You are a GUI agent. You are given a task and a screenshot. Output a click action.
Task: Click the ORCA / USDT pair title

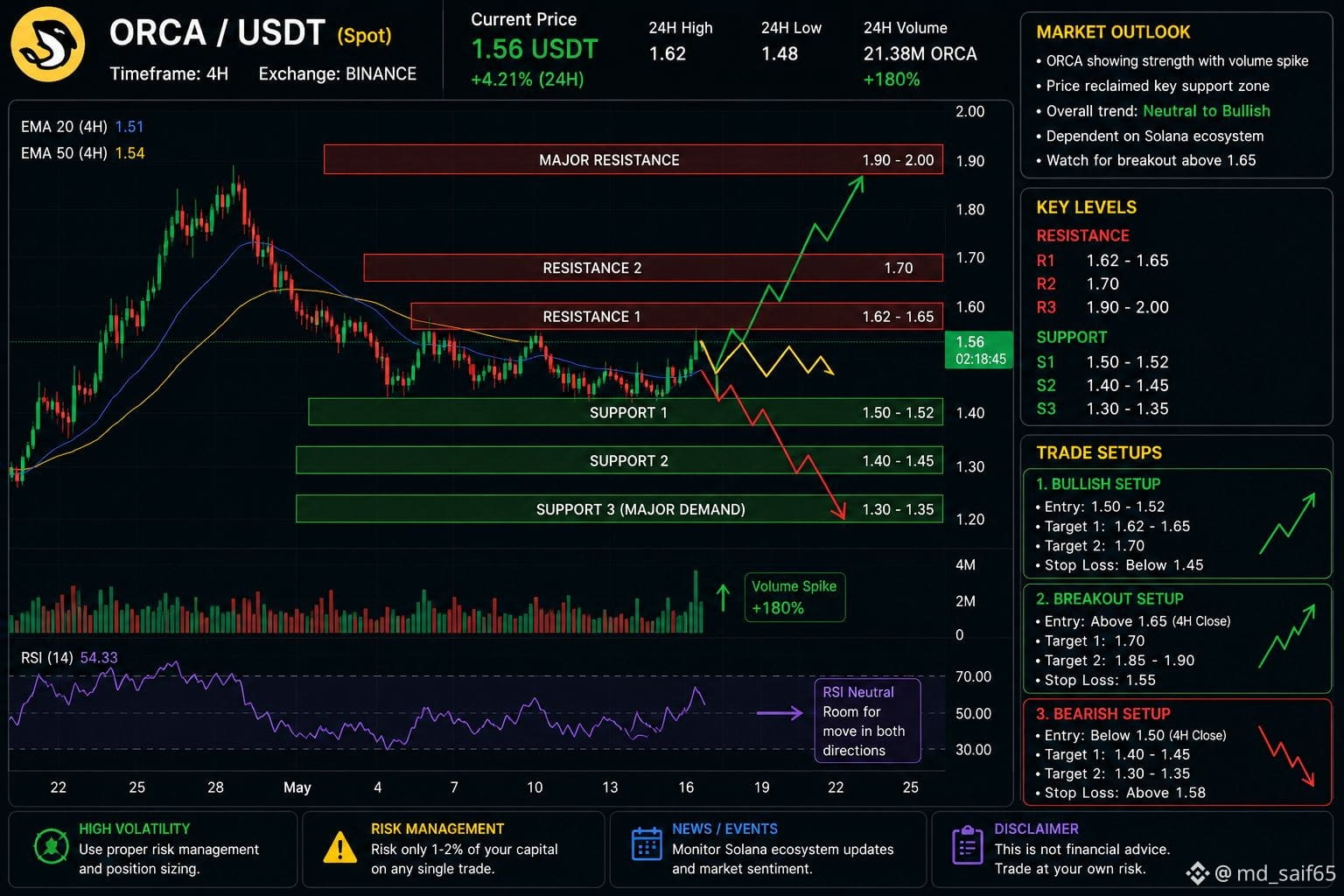tap(217, 32)
